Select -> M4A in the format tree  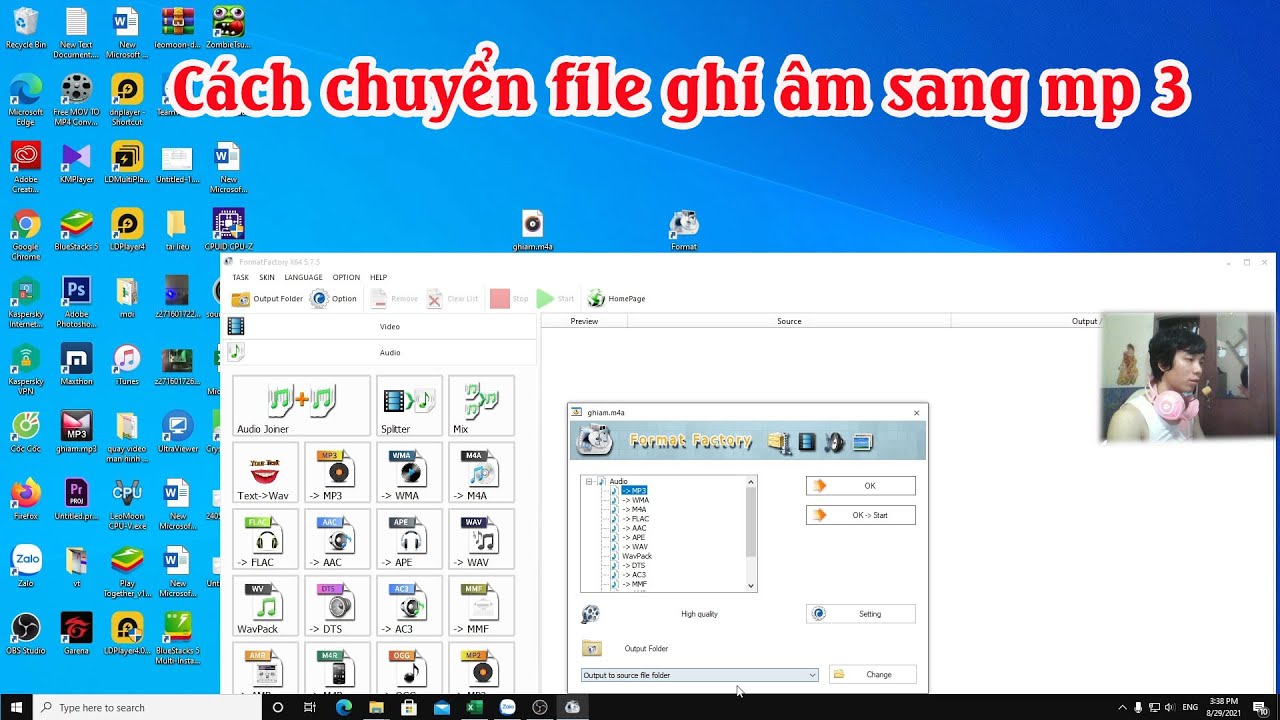click(x=634, y=509)
